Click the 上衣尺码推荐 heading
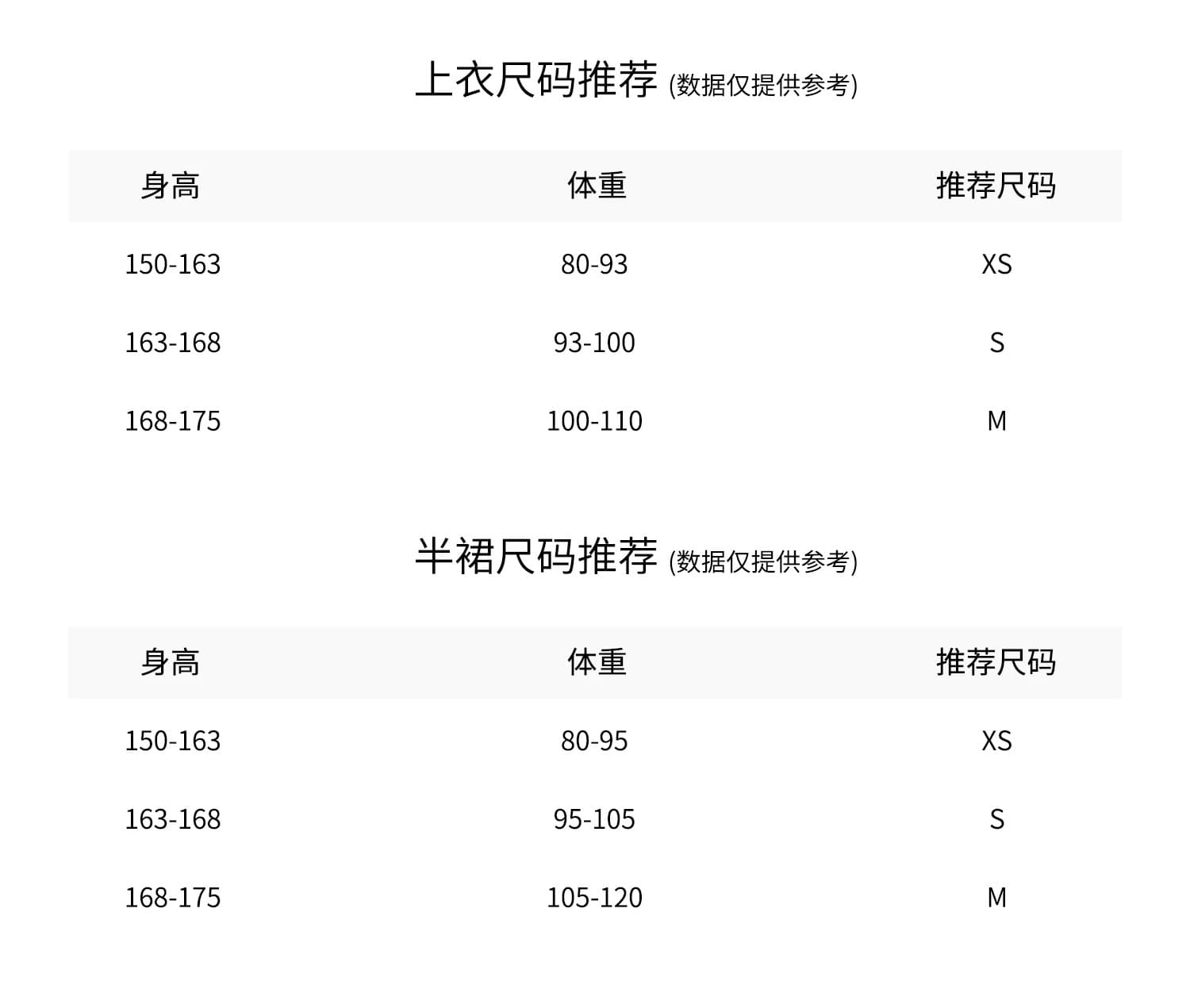 coord(536,80)
